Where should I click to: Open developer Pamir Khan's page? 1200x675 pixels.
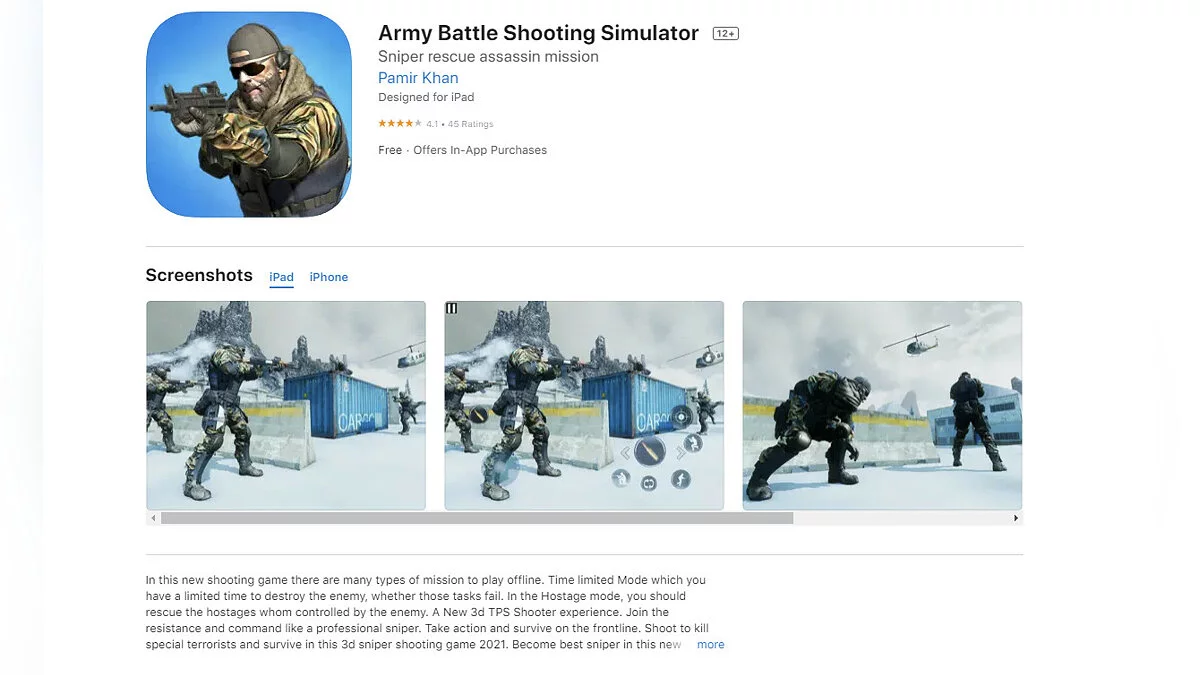click(x=418, y=78)
